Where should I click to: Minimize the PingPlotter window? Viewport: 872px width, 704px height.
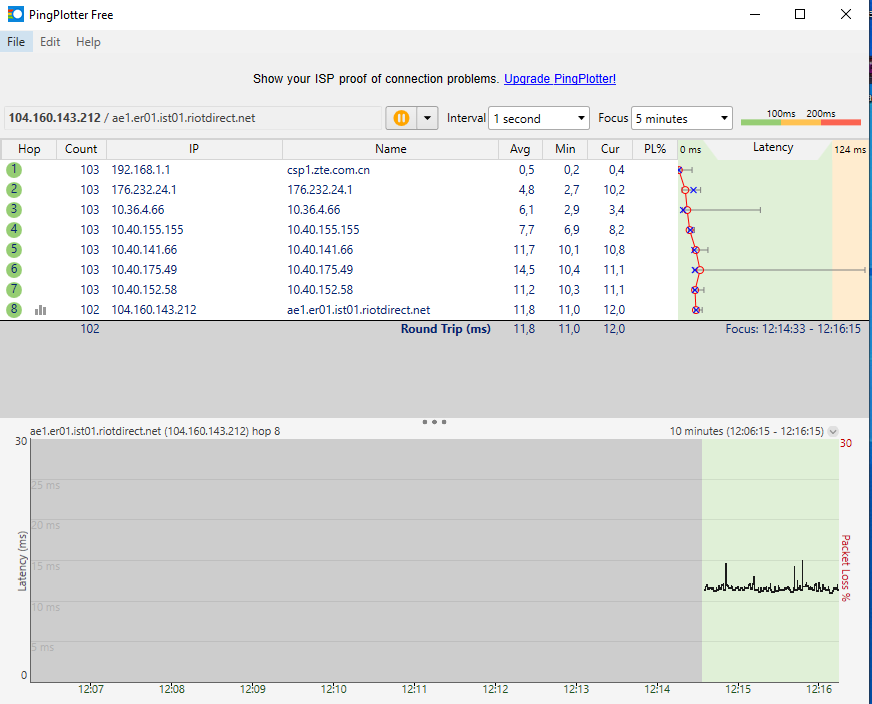(755, 14)
